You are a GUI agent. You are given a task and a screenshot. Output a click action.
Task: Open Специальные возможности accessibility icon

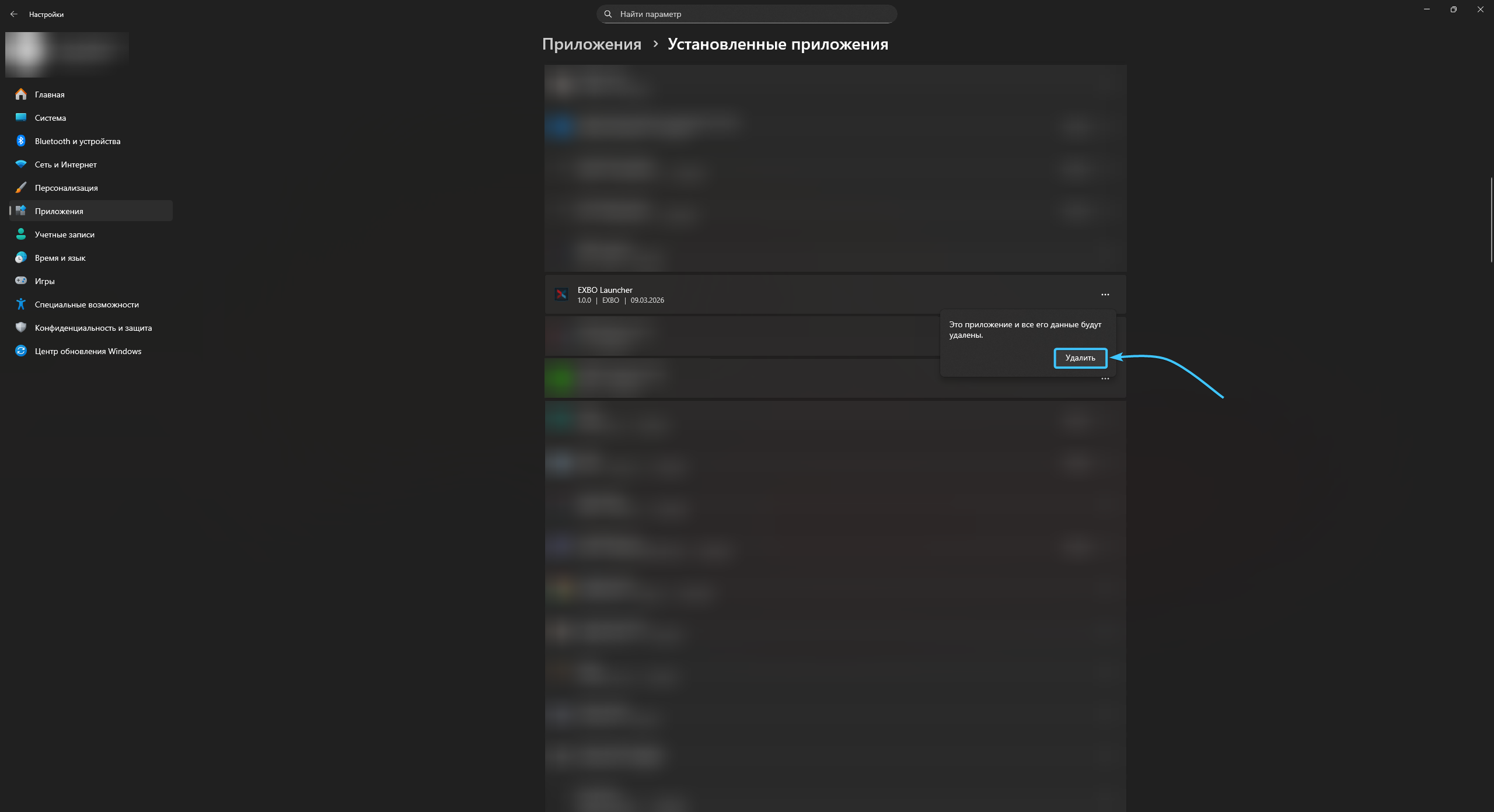[21, 304]
